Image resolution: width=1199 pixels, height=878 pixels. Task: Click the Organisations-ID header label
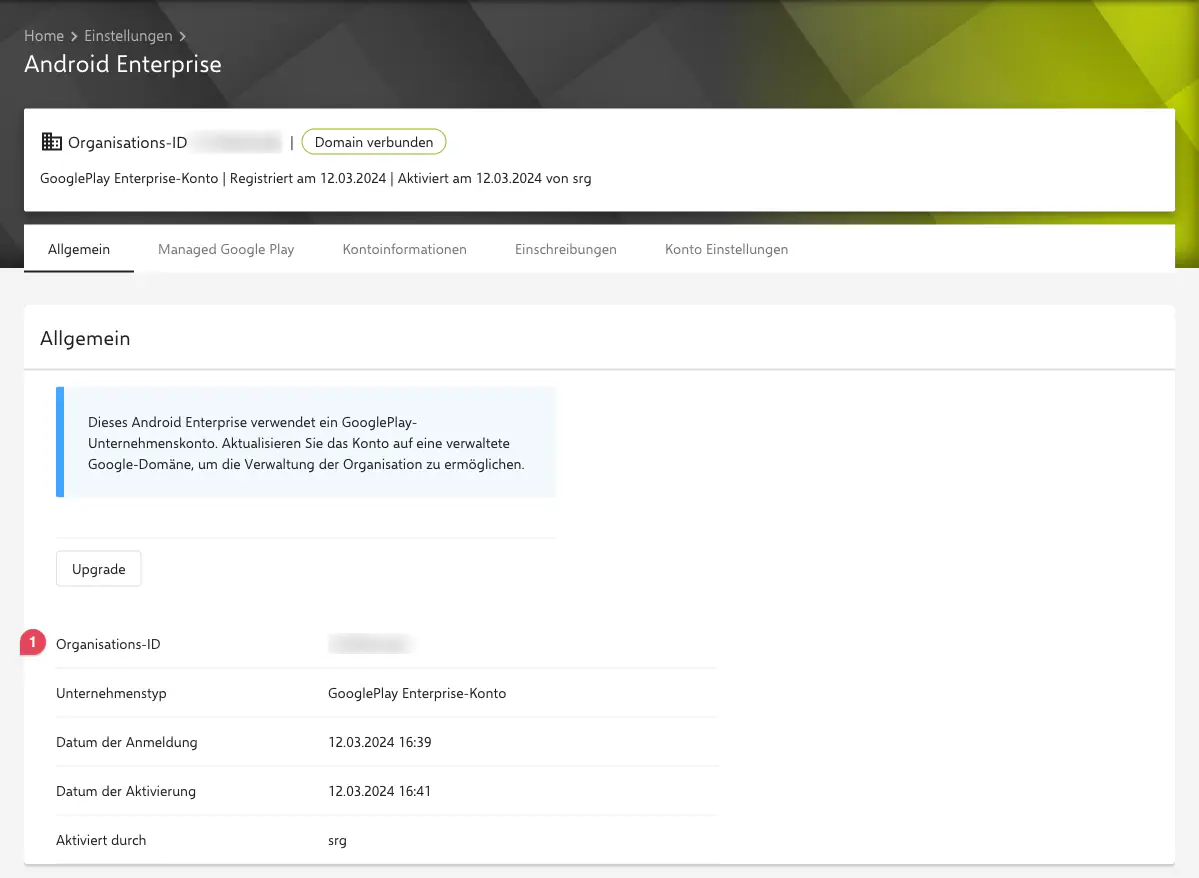click(x=128, y=142)
